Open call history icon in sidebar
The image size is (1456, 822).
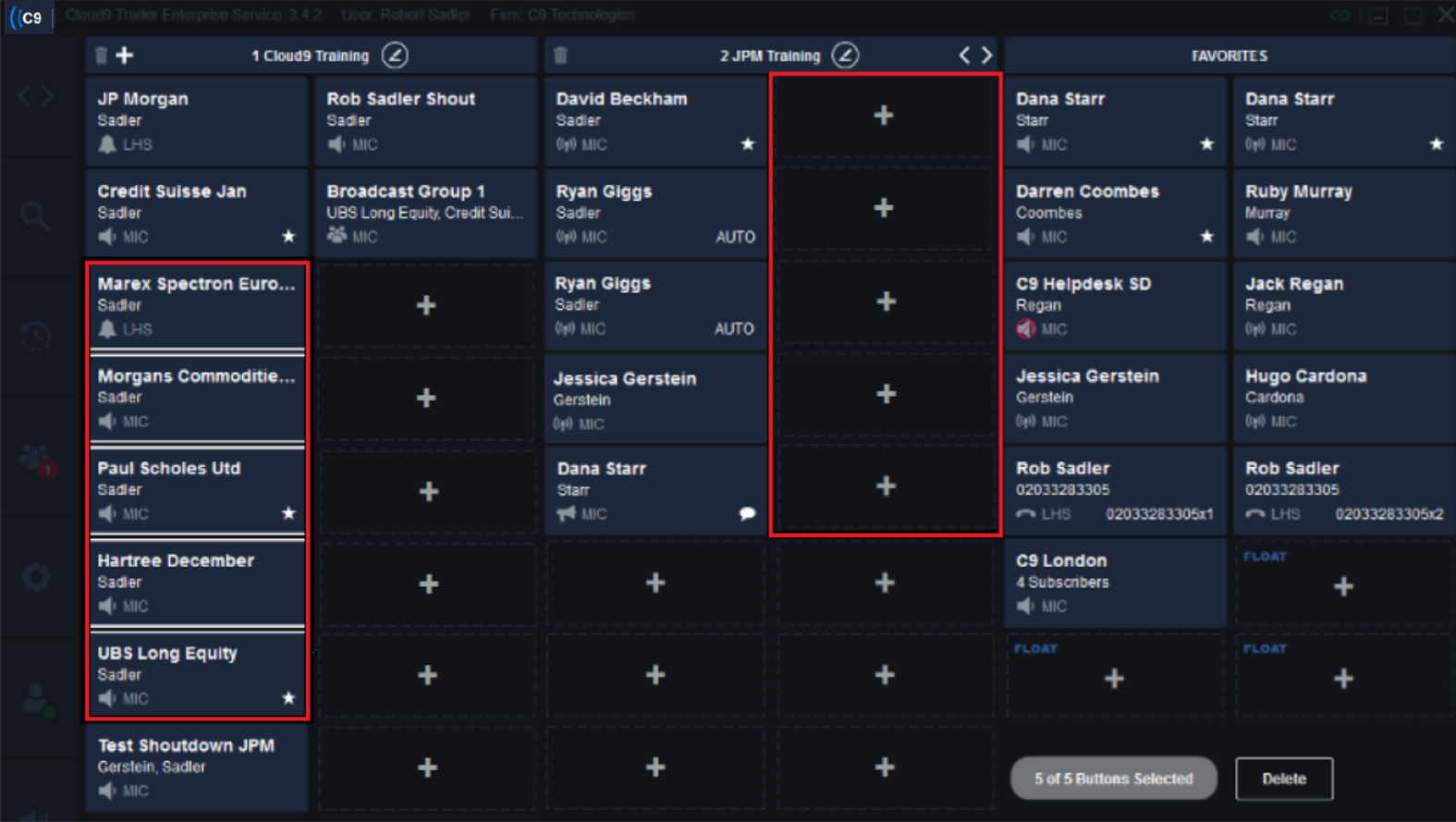[x=35, y=336]
